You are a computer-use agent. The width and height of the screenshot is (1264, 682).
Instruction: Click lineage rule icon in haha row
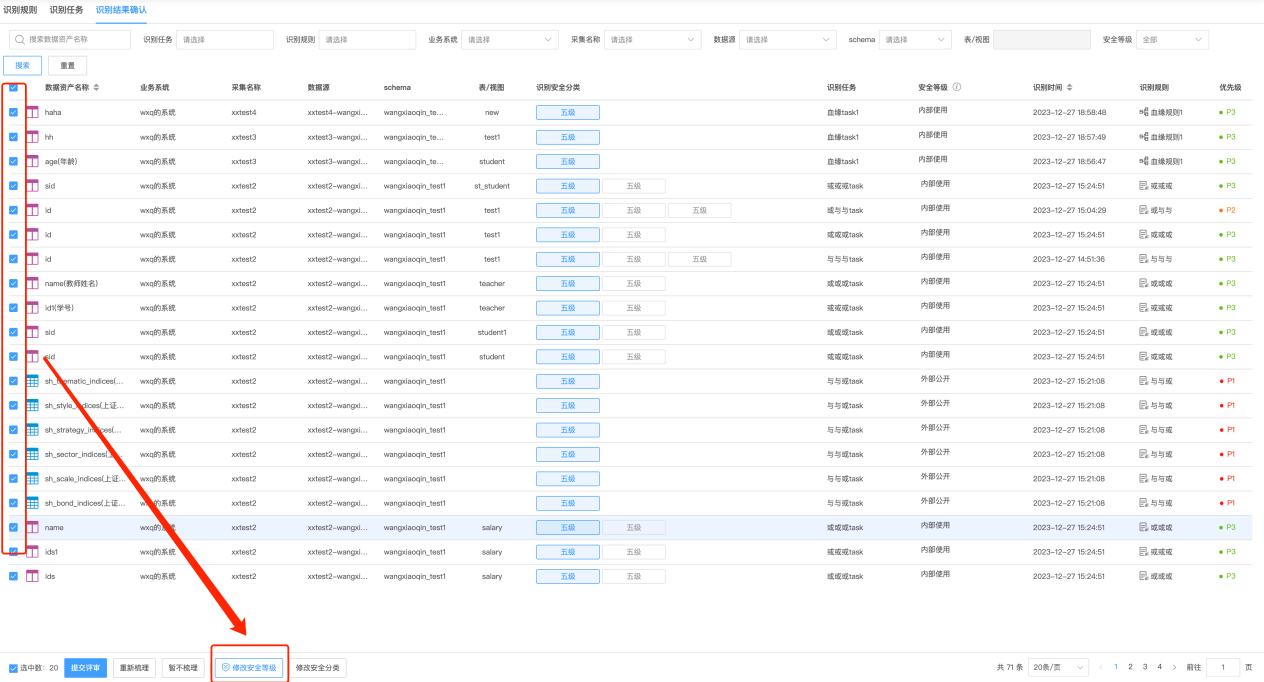[1144, 112]
